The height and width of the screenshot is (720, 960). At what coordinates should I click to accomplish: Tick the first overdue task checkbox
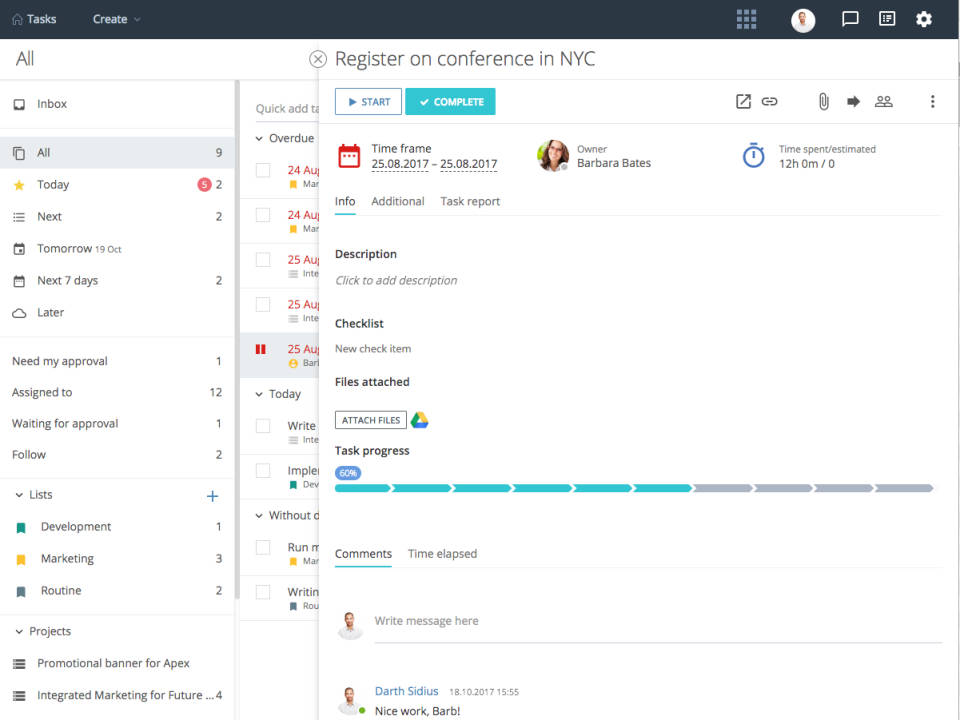coord(263,170)
